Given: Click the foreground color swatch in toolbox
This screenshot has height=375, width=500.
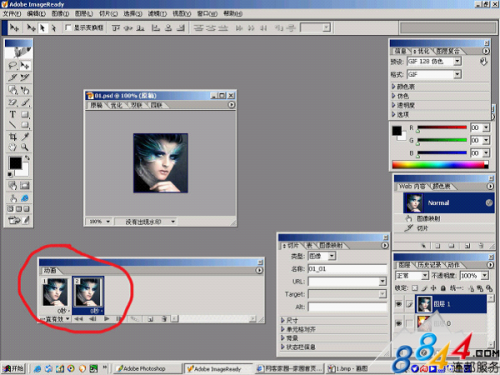Looking at the screenshot, I should (x=15, y=163).
